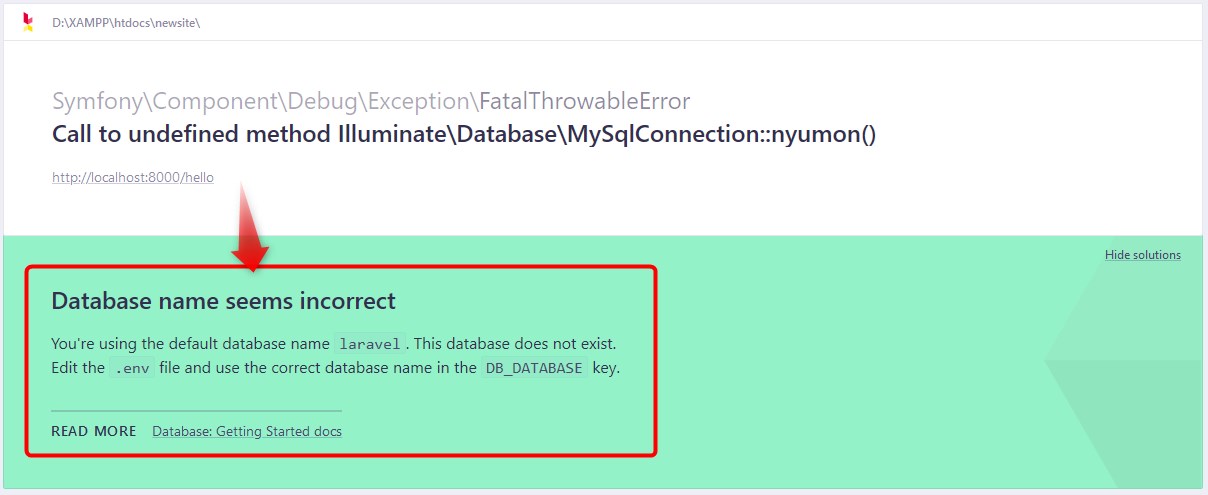Open the localhost:8000/hello URL link

click(133, 178)
